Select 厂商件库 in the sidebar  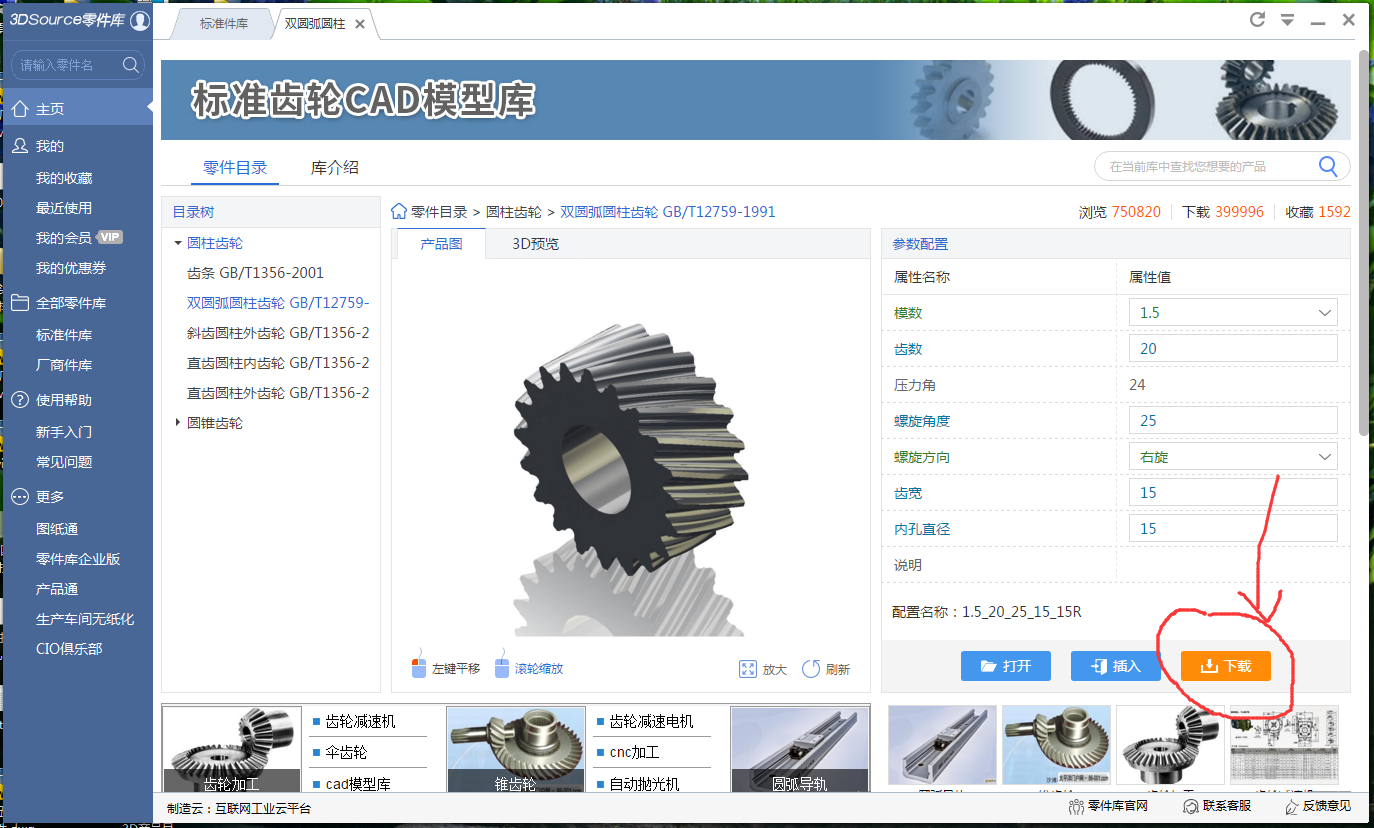[64, 365]
